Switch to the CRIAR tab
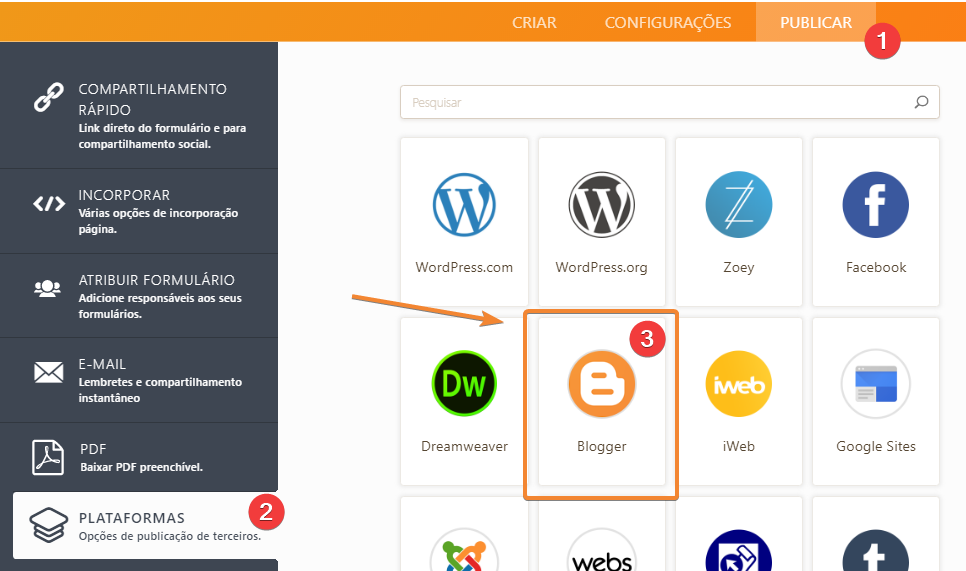This screenshot has width=966, height=571. click(x=534, y=22)
